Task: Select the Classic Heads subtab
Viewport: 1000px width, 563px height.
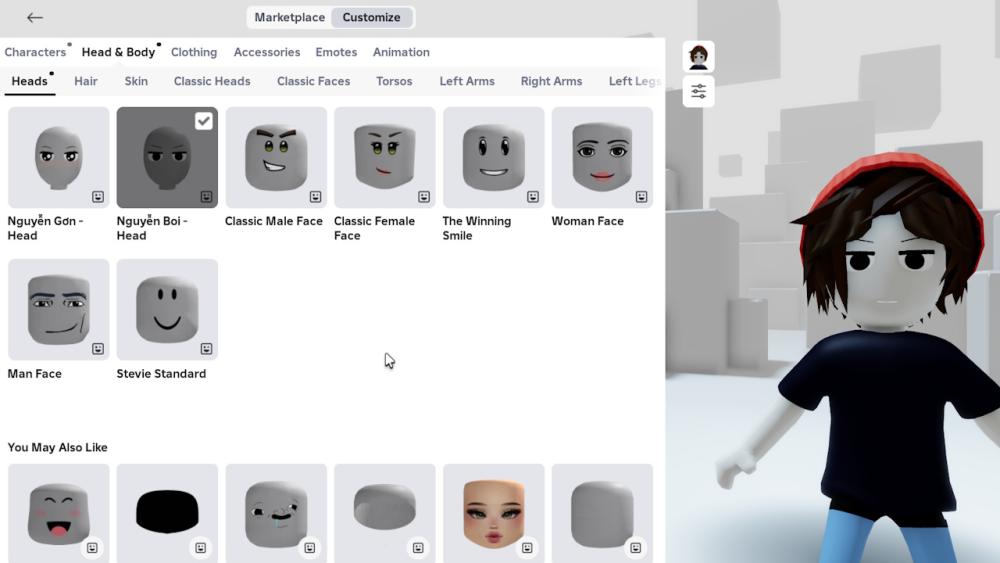Action: 212,82
